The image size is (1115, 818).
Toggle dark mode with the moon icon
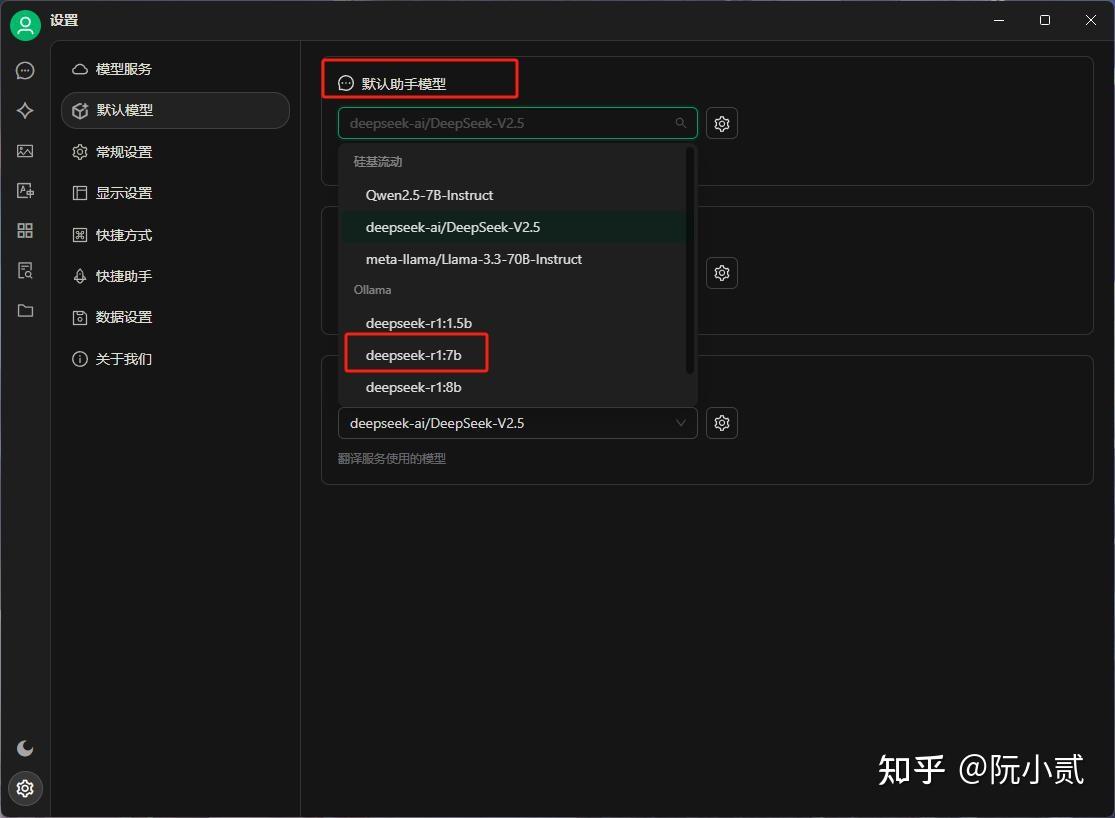click(25, 748)
